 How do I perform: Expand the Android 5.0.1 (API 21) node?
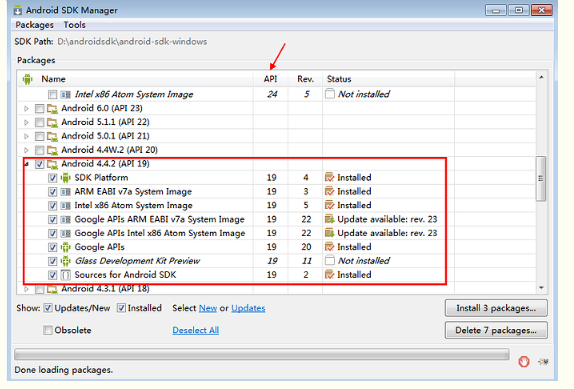(x=26, y=136)
